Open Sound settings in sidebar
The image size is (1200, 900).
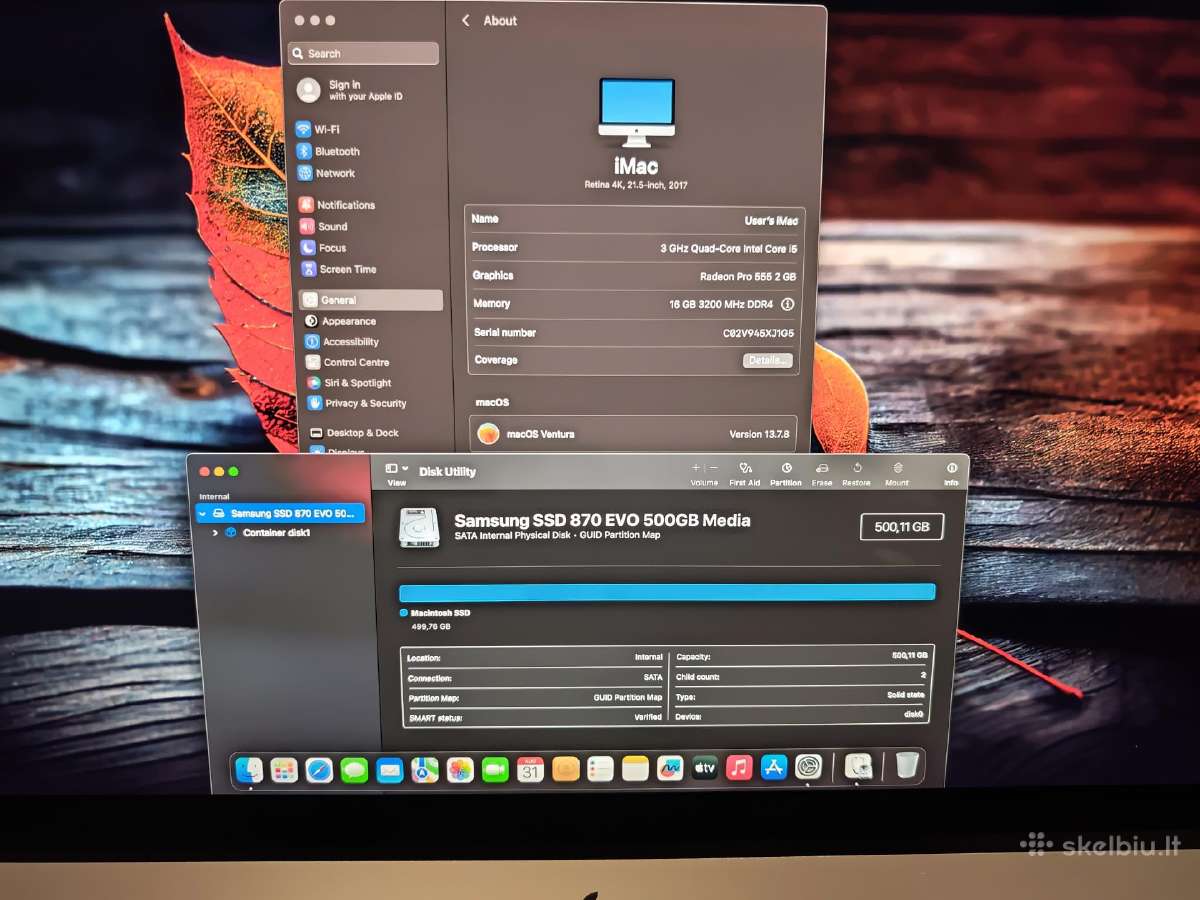(324, 226)
